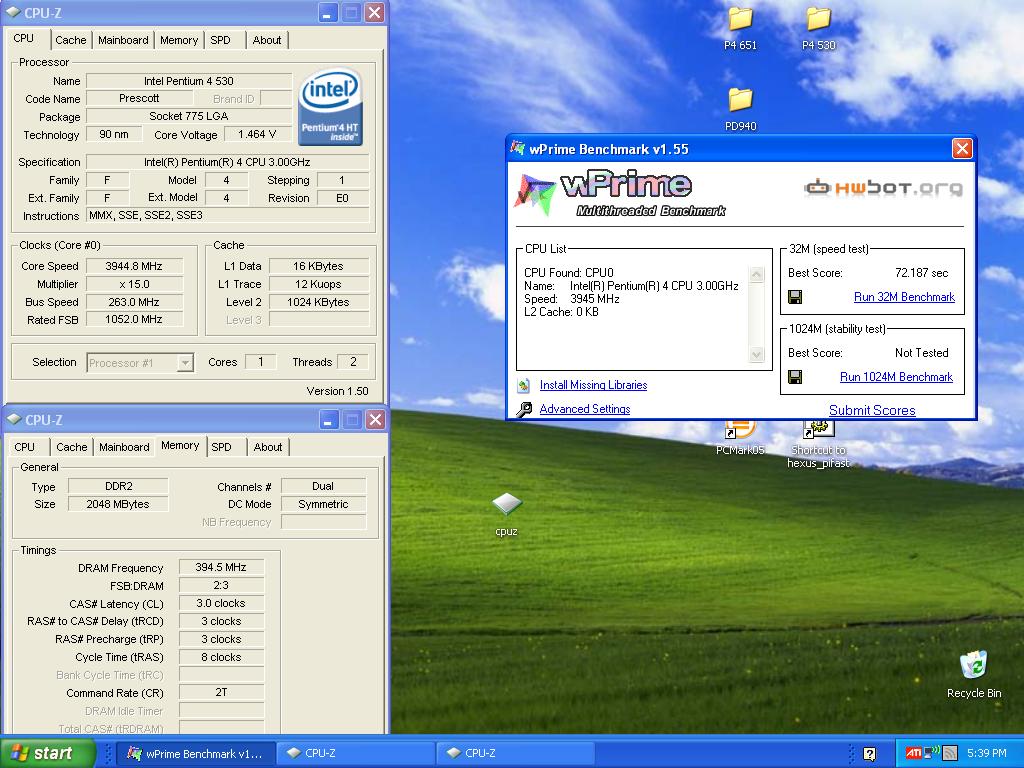1024x768 pixels.
Task: Close the wPrime Benchmark window
Action: [962, 149]
